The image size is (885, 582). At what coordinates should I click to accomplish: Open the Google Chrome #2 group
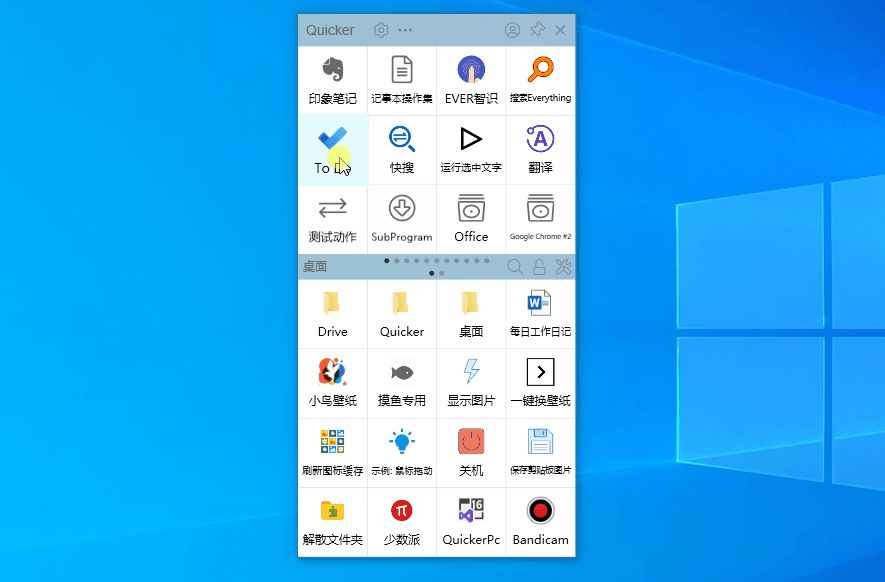click(x=541, y=220)
